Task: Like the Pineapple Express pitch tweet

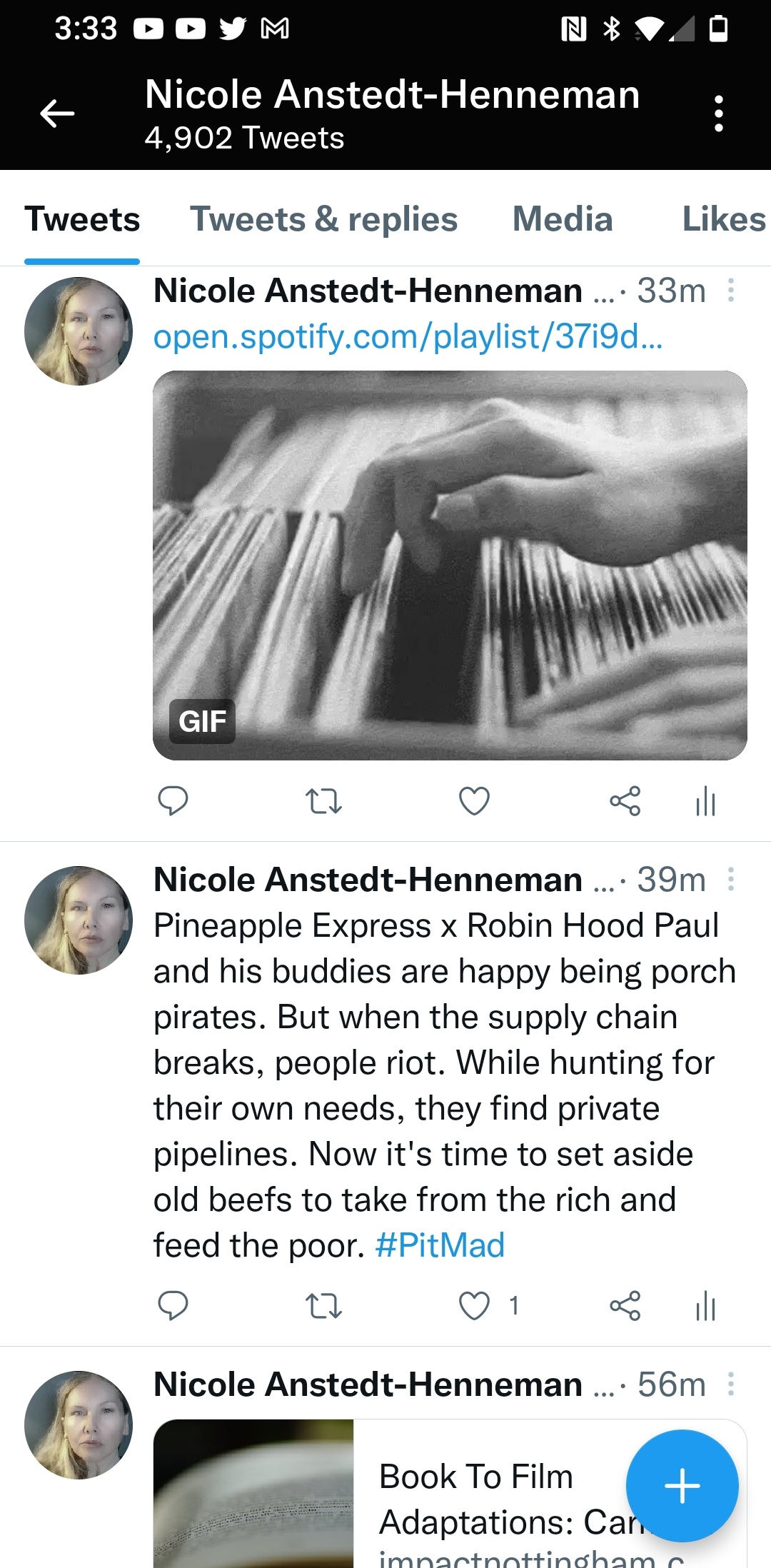Action: pyautogui.click(x=474, y=1306)
